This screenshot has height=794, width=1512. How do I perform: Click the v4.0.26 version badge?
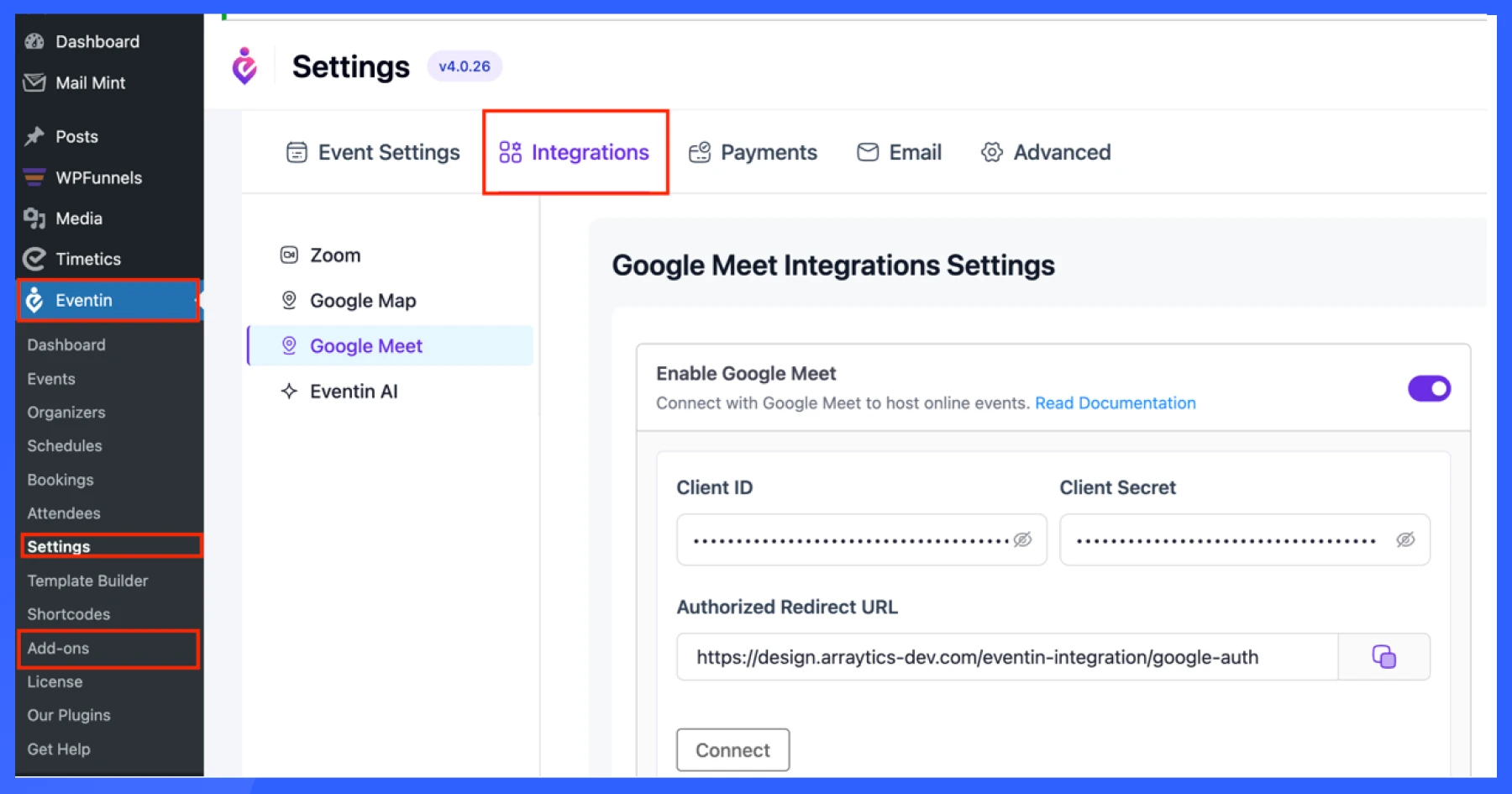coord(465,66)
